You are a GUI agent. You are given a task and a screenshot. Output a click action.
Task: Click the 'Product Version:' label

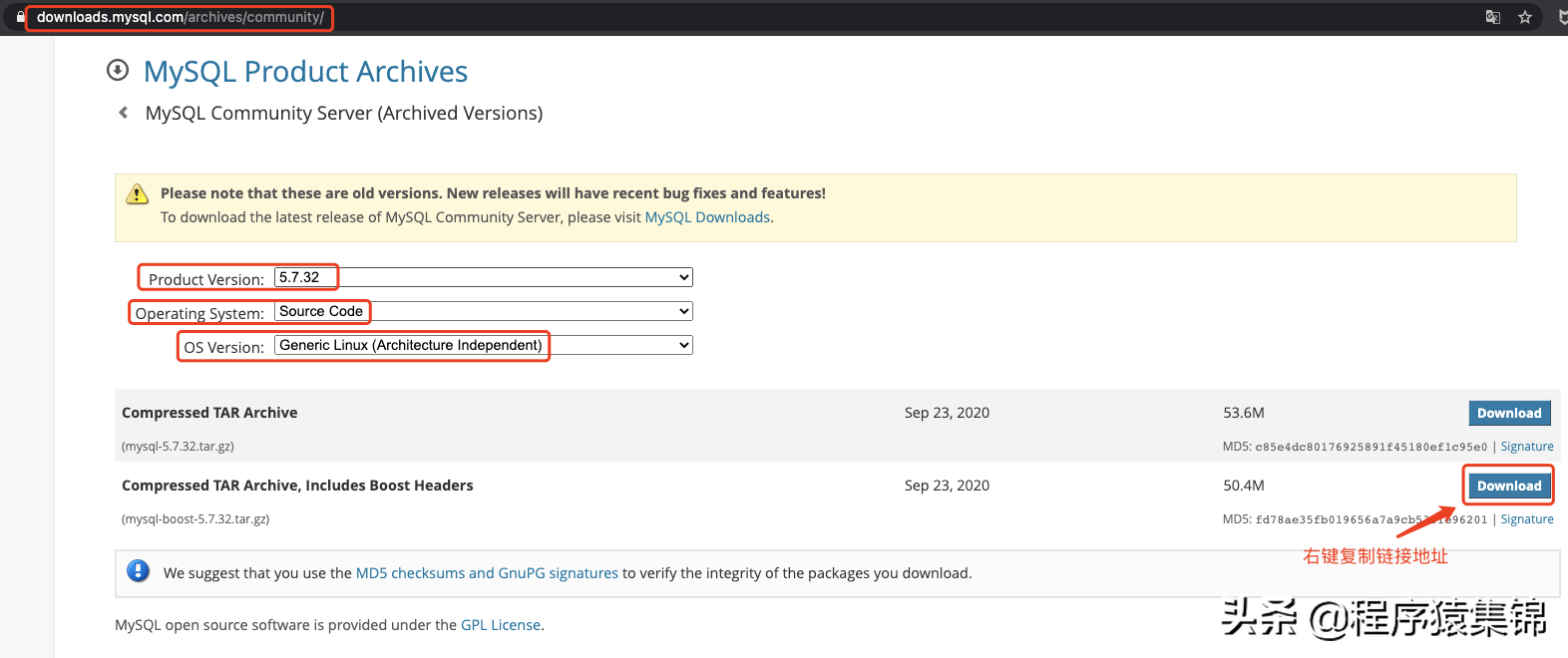point(206,279)
